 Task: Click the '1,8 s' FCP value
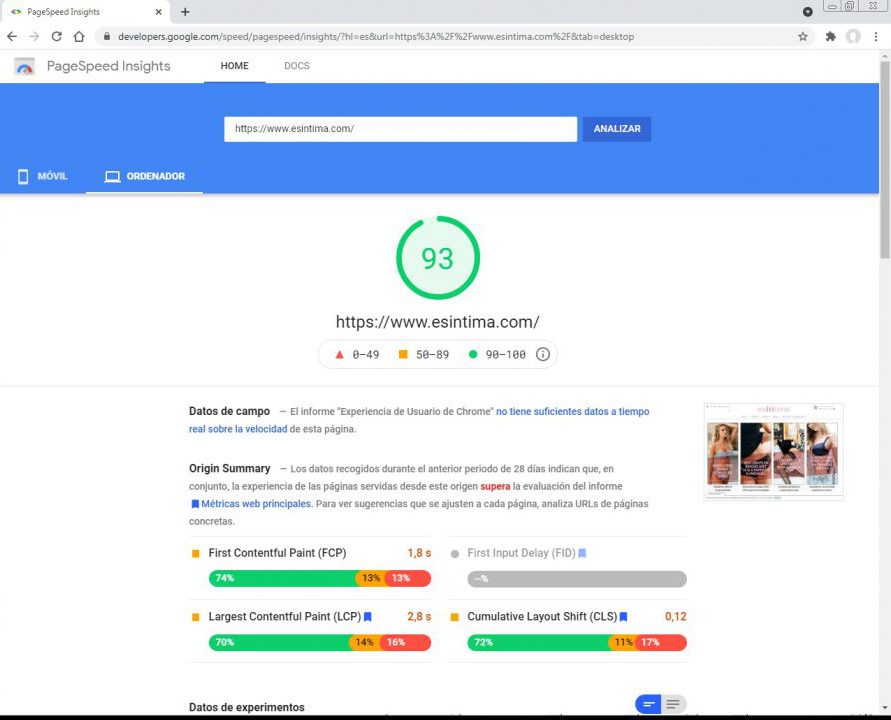click(x=419, y=553)
